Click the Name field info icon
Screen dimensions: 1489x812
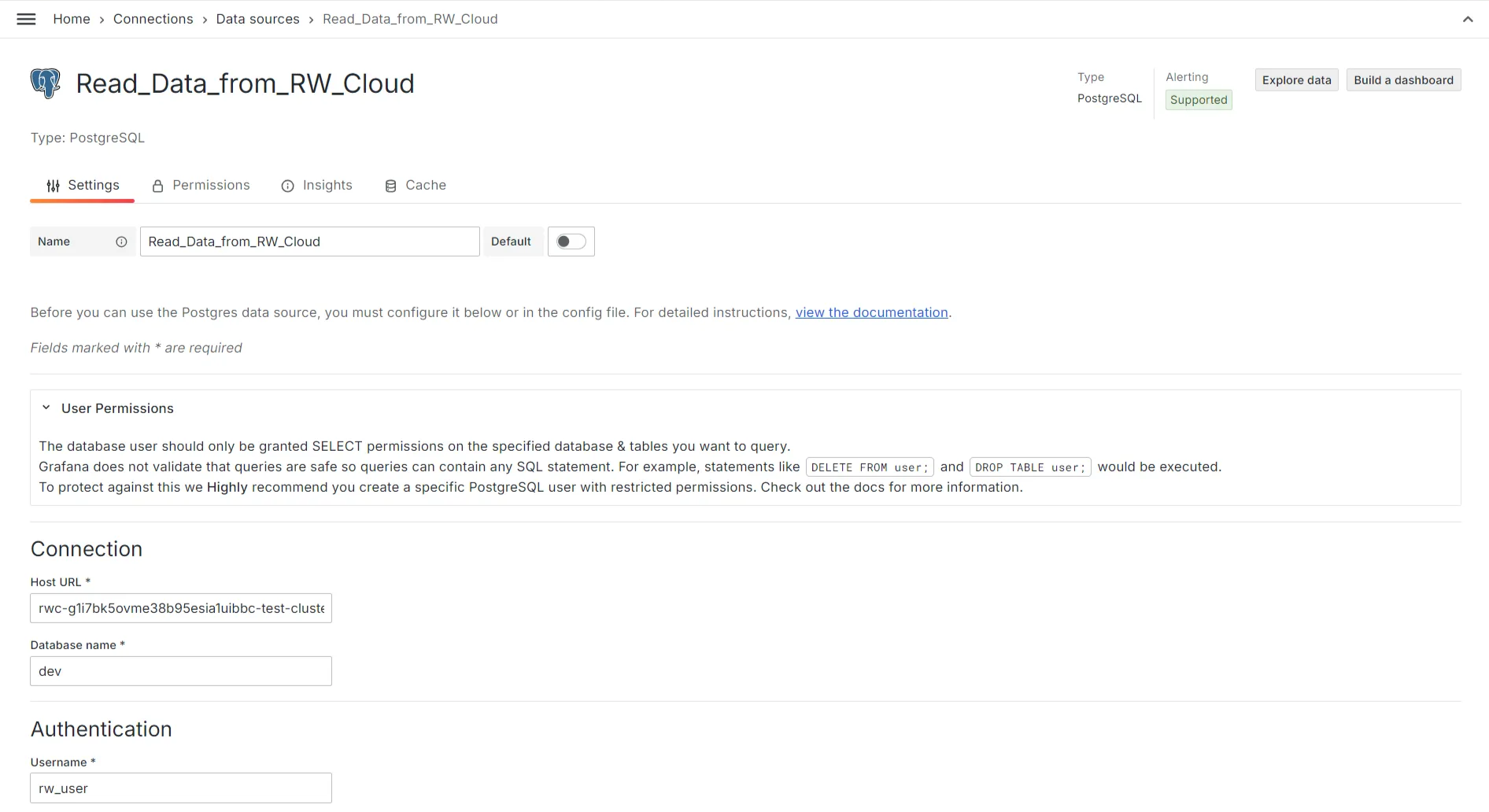[121, 242]
